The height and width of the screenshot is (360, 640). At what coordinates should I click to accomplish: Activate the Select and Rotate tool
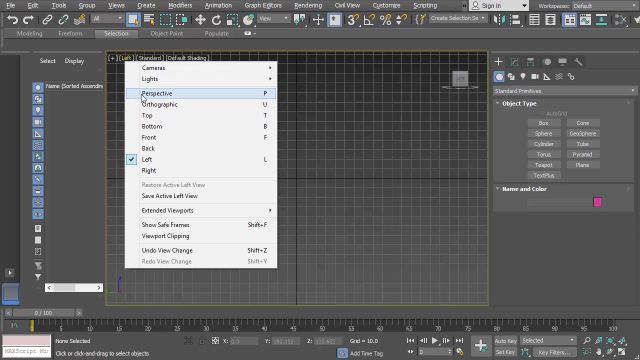tap(216, 19)
